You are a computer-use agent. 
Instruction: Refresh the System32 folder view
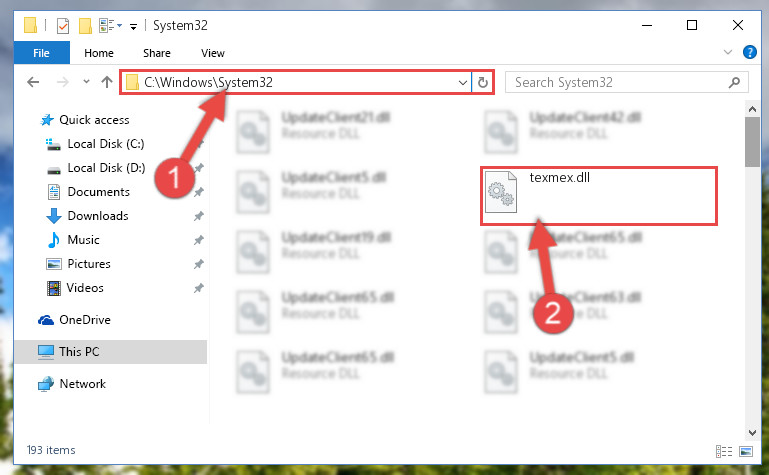pyautogui.click(x=483, y=82)
